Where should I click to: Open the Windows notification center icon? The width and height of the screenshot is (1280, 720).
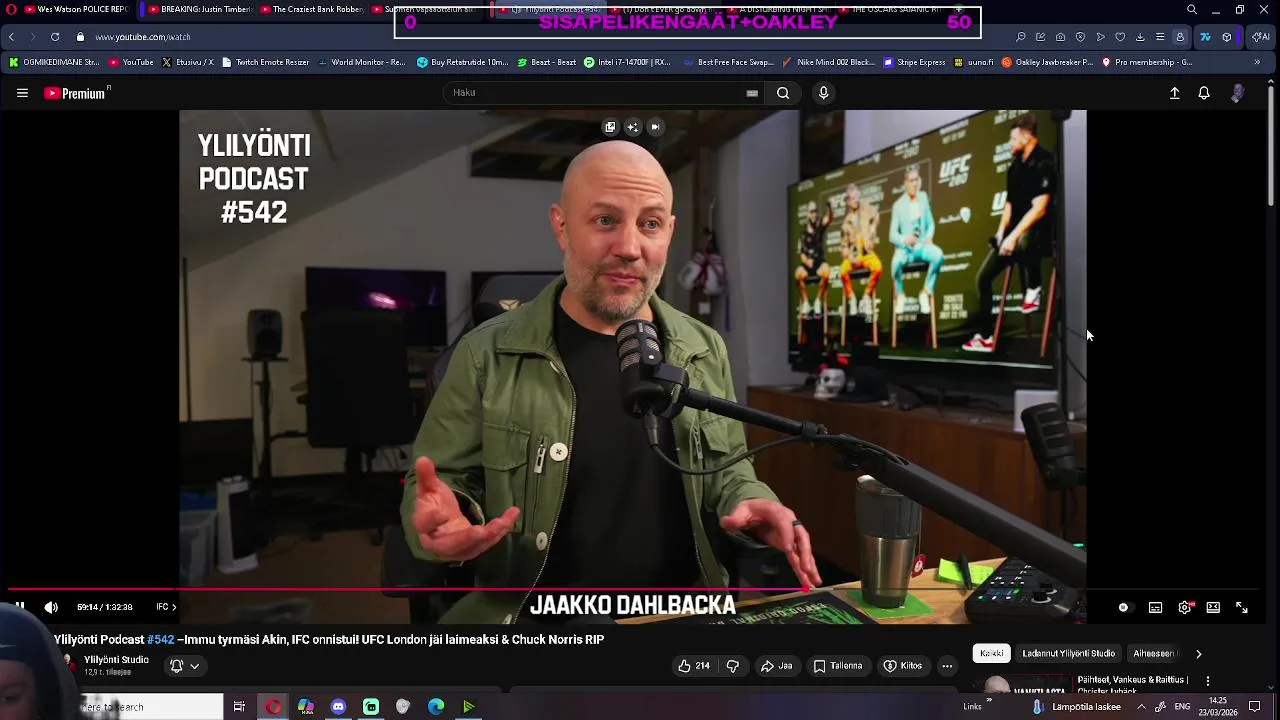coord(1254,707)
